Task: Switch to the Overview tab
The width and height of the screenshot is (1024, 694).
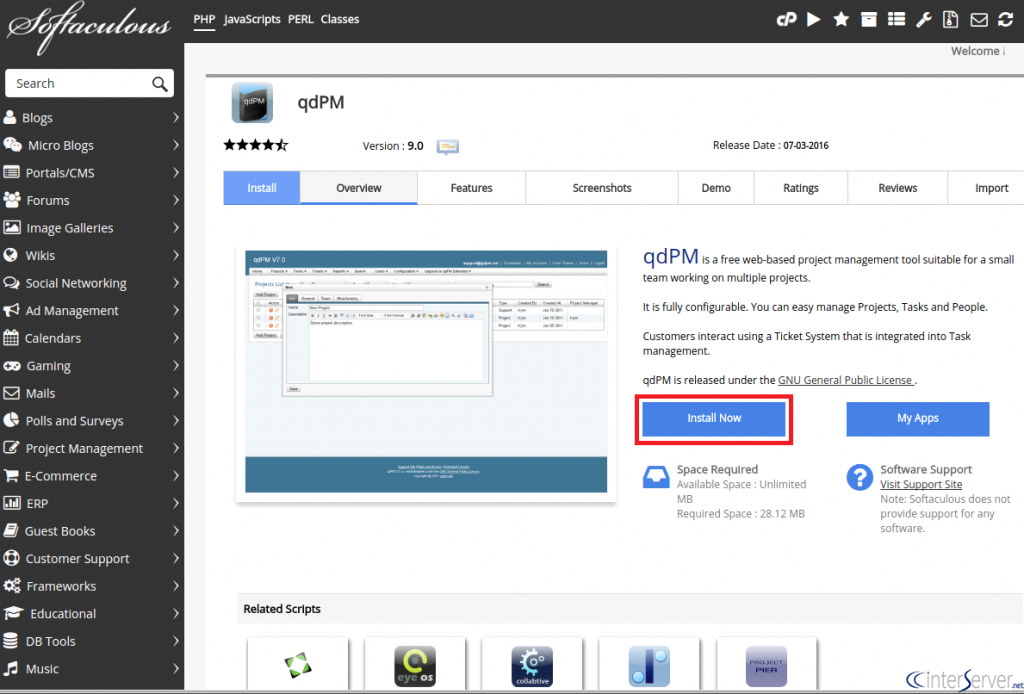Action: click(359, 188)
